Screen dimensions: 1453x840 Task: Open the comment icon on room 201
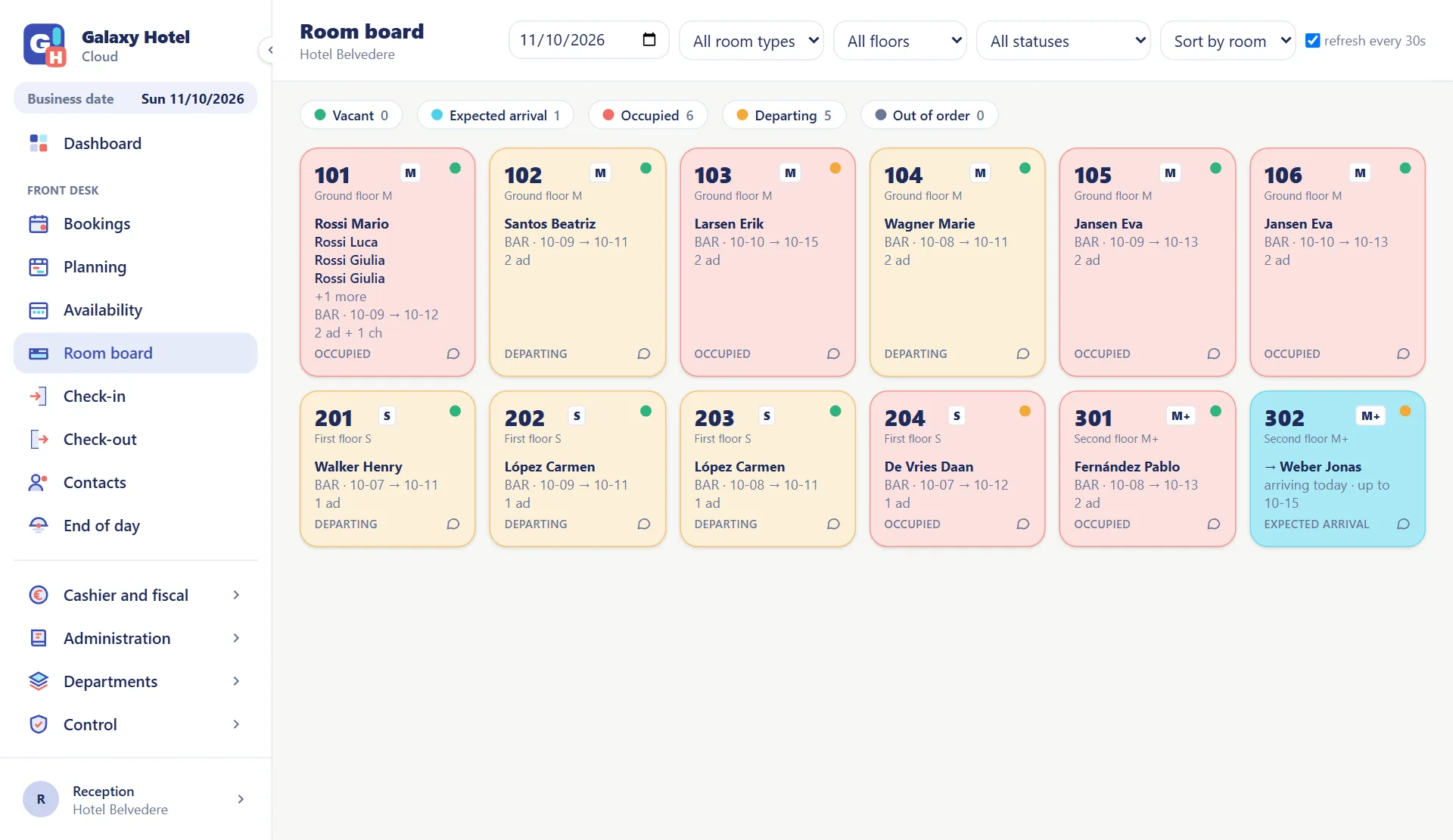tap(453, 524)
